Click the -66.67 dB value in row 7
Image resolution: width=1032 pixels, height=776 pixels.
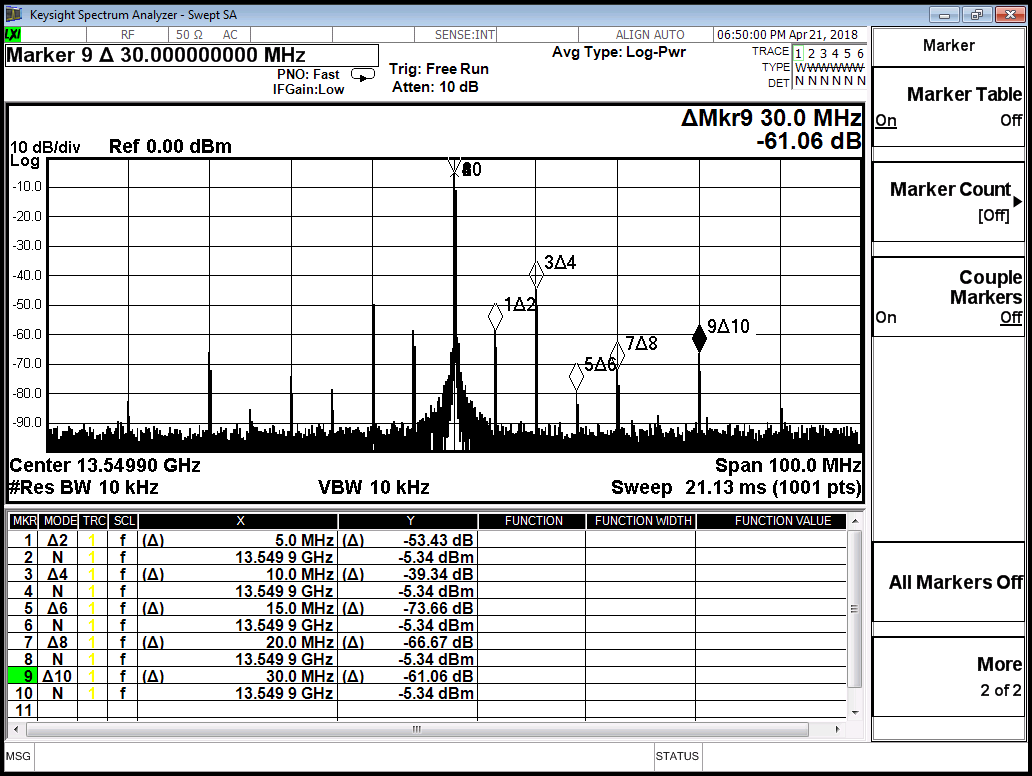tap(438, 642)
